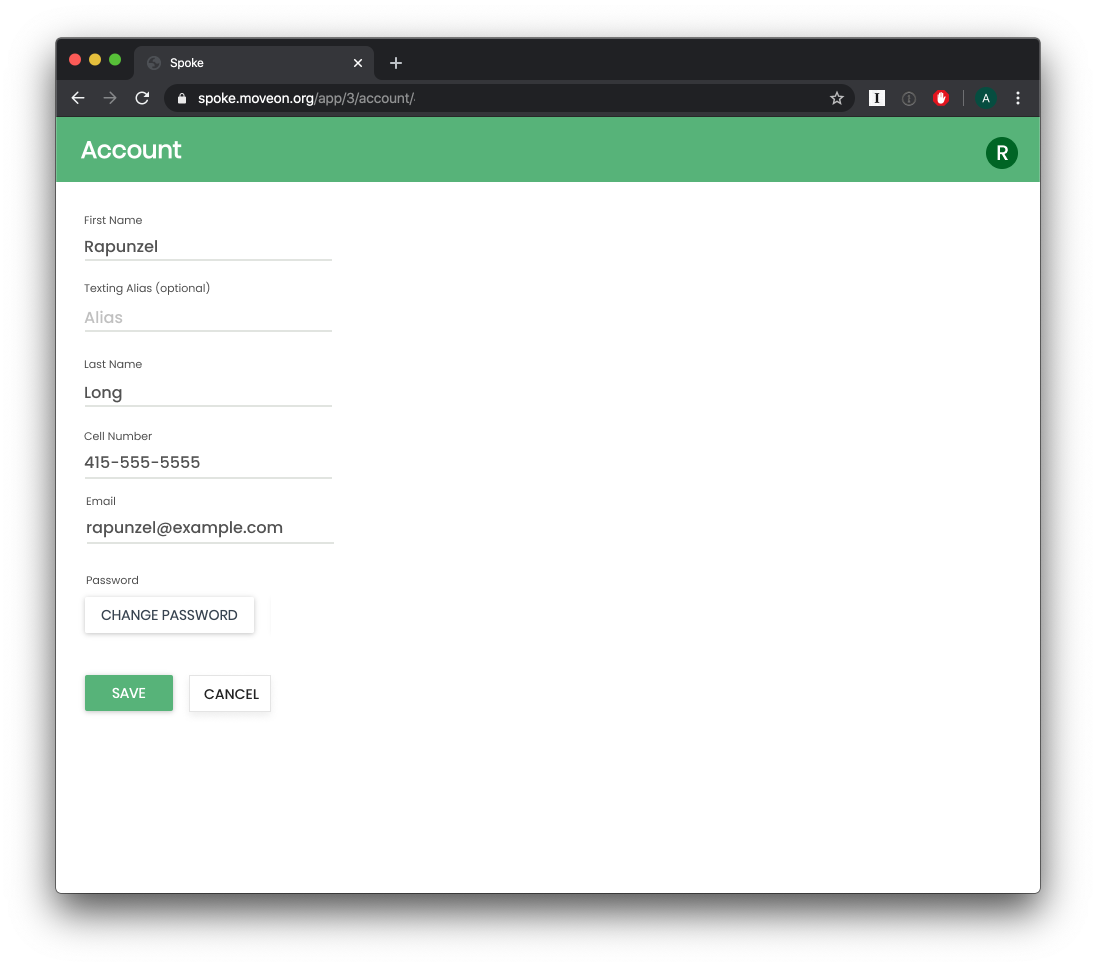Image resolution: width=1096 pixels, height=967 pixels.
Task: Save the account changes
Action: tap(129, 693)
